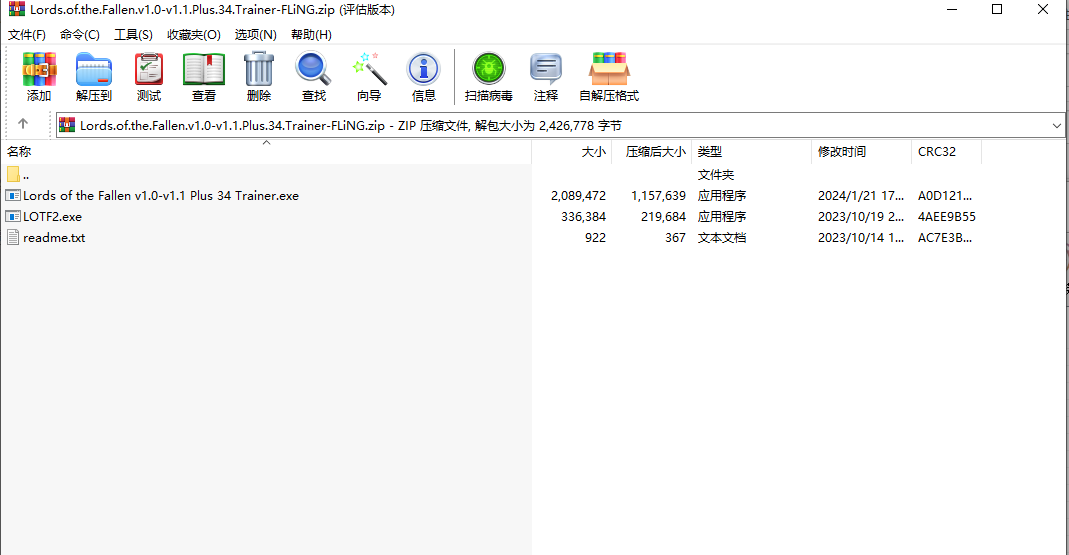Expand the archive path dropdown arrow
This screenshot has height=555, width=1069.
[1057, 125]
